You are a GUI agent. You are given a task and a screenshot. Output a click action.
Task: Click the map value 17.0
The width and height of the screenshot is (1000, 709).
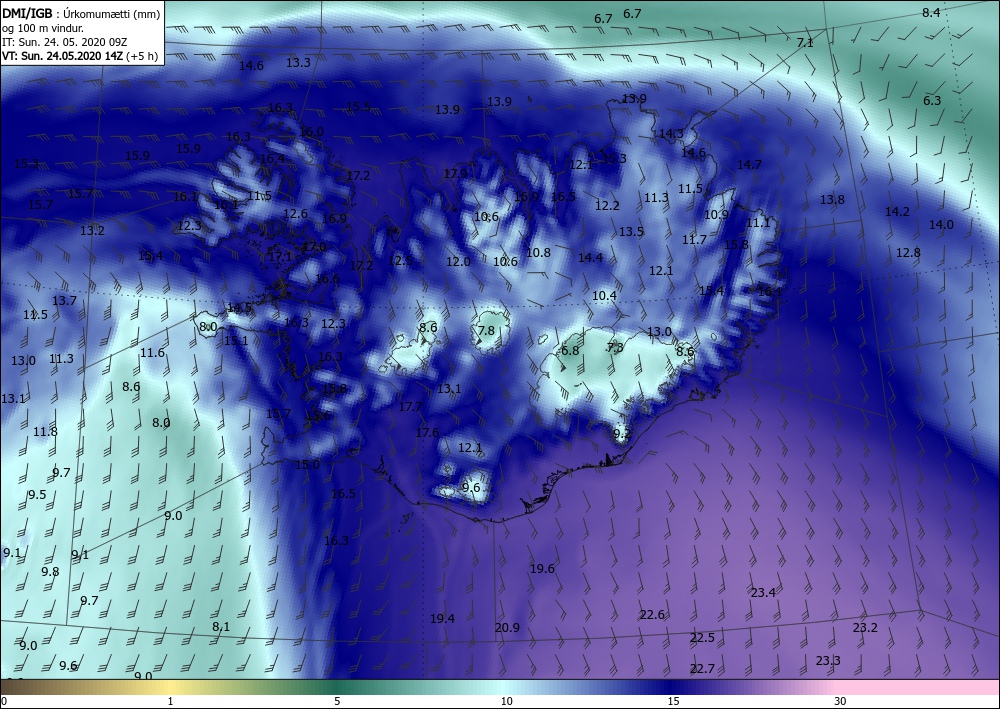coord(314,247)
